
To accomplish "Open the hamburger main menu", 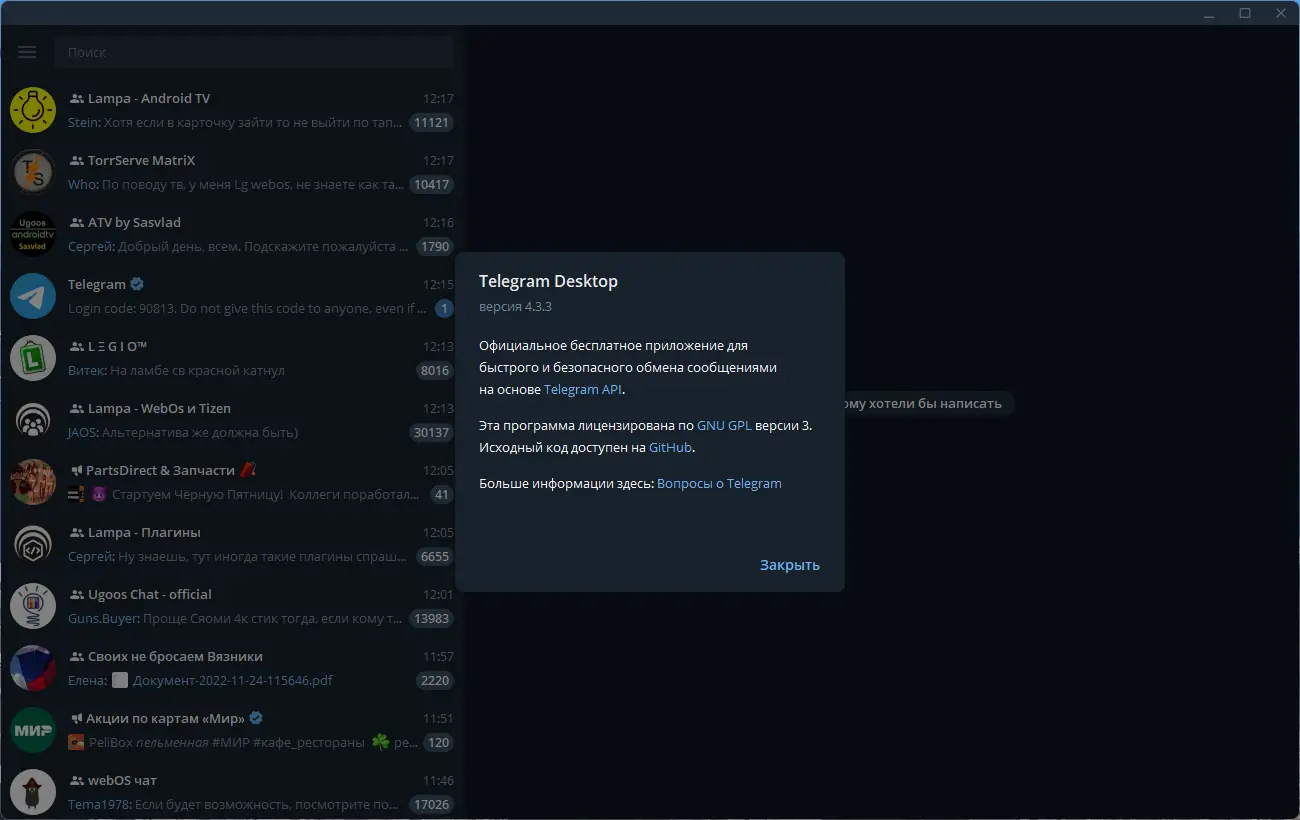I will 27,52.
